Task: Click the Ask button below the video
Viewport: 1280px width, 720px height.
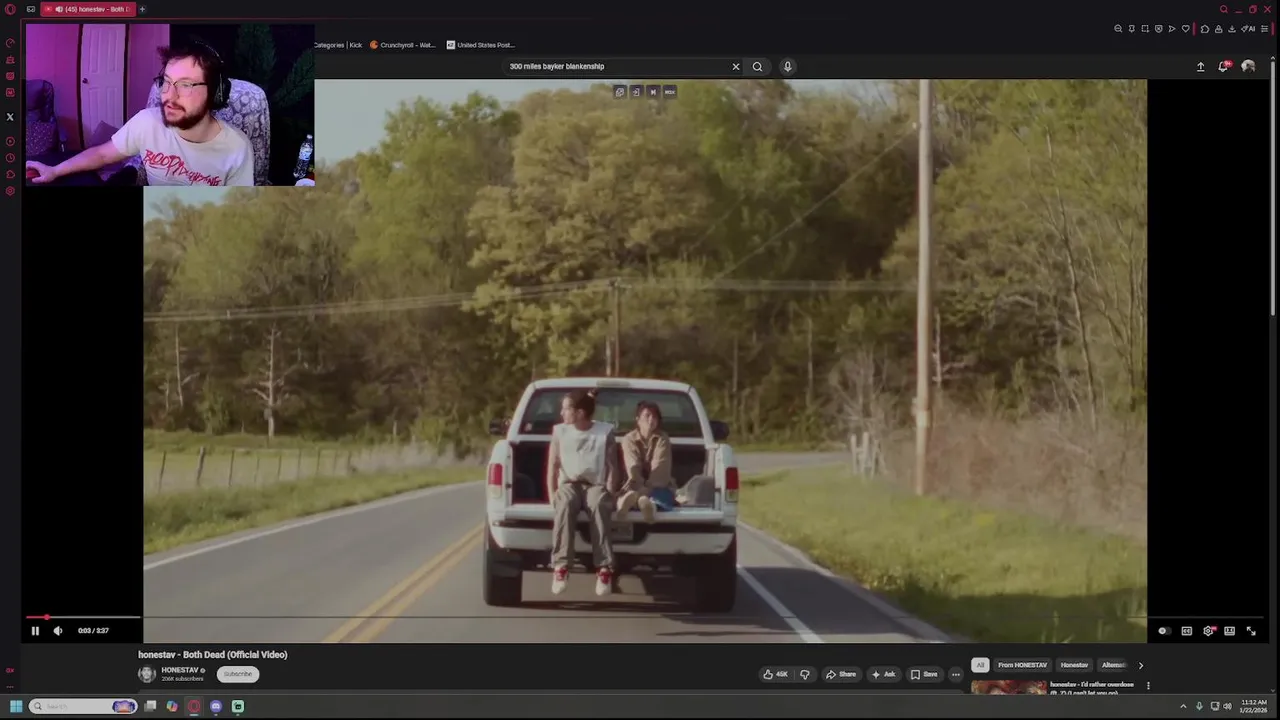Action: (883, 674)
